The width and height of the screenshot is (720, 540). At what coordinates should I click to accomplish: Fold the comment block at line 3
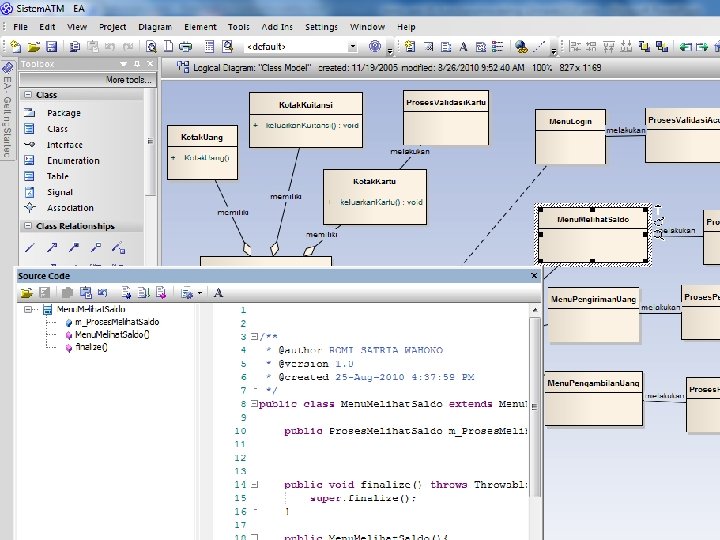(254, 338)
